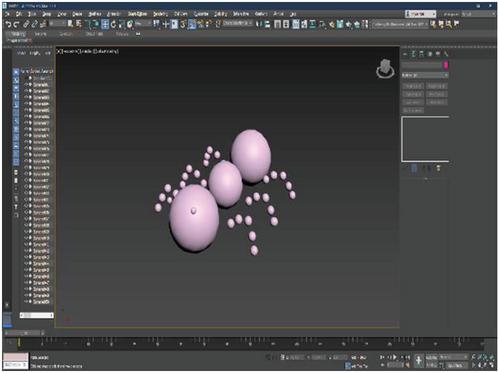The width and height of the screenshot is (498, 373).
Task: Open the key filter Selected dropdown
Action: click(x=454, y=357)
